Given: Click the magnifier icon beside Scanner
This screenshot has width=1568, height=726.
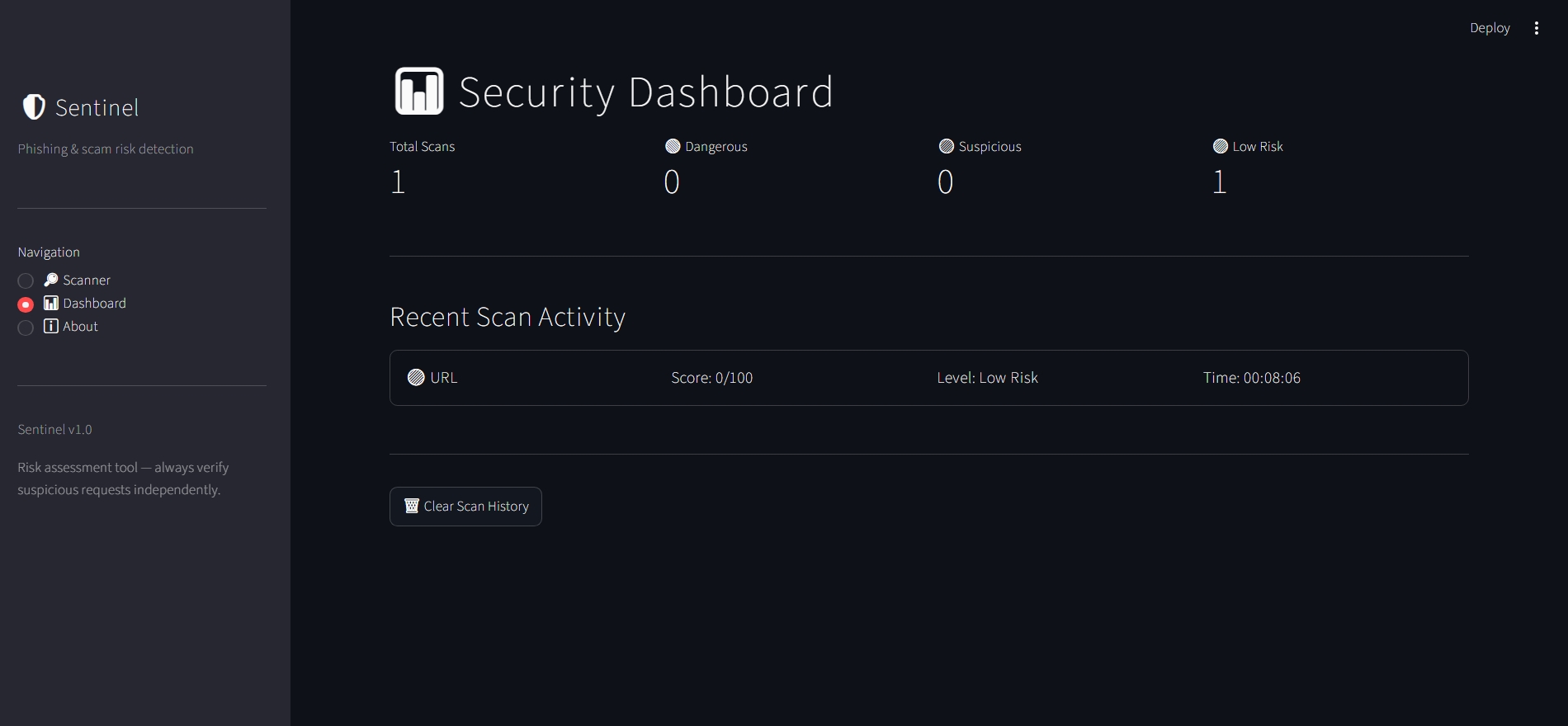Looking at the screenshot, I should [51, 280].
